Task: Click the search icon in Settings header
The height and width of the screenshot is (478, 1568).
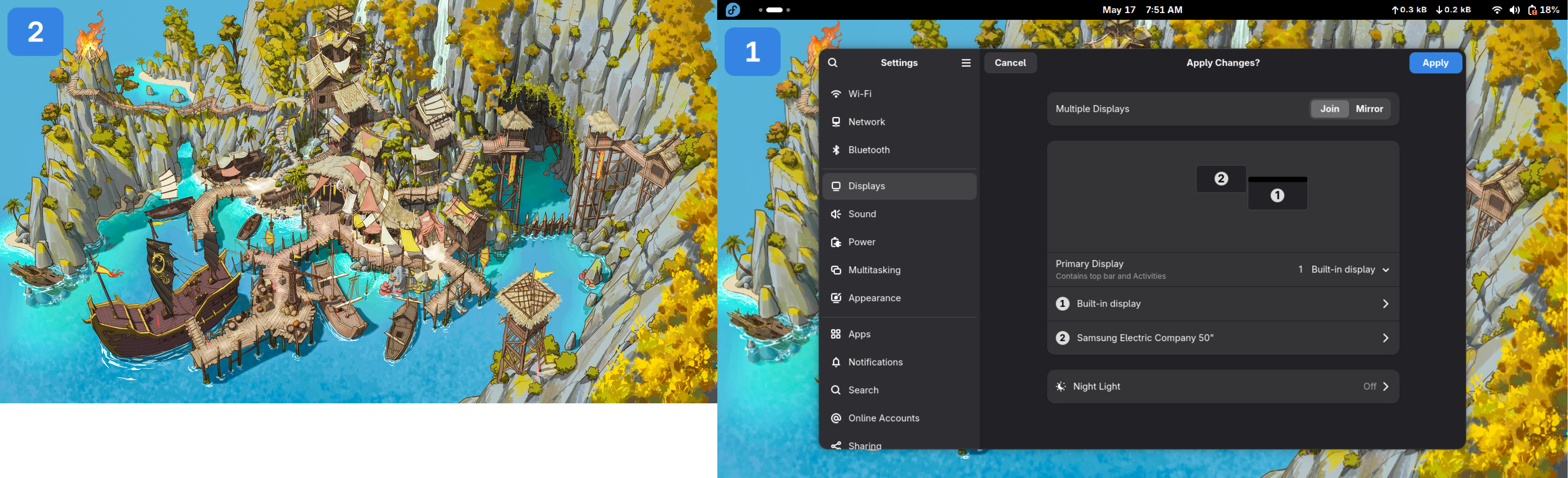Action: [833, 63]
